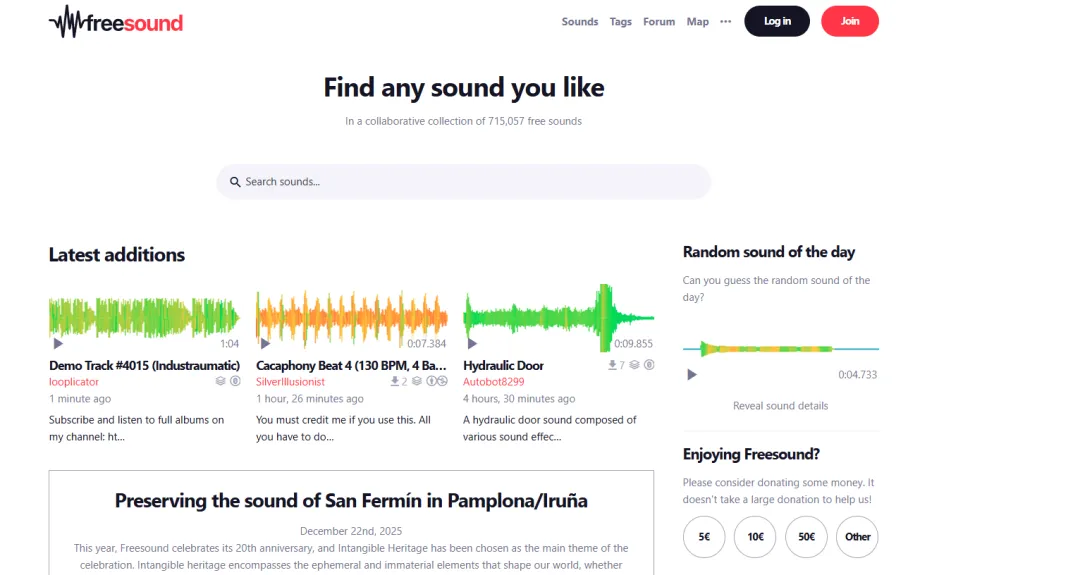Click the Freesound waveform logo
This screenshot has width=1080, height=575.
click(116, 22)
